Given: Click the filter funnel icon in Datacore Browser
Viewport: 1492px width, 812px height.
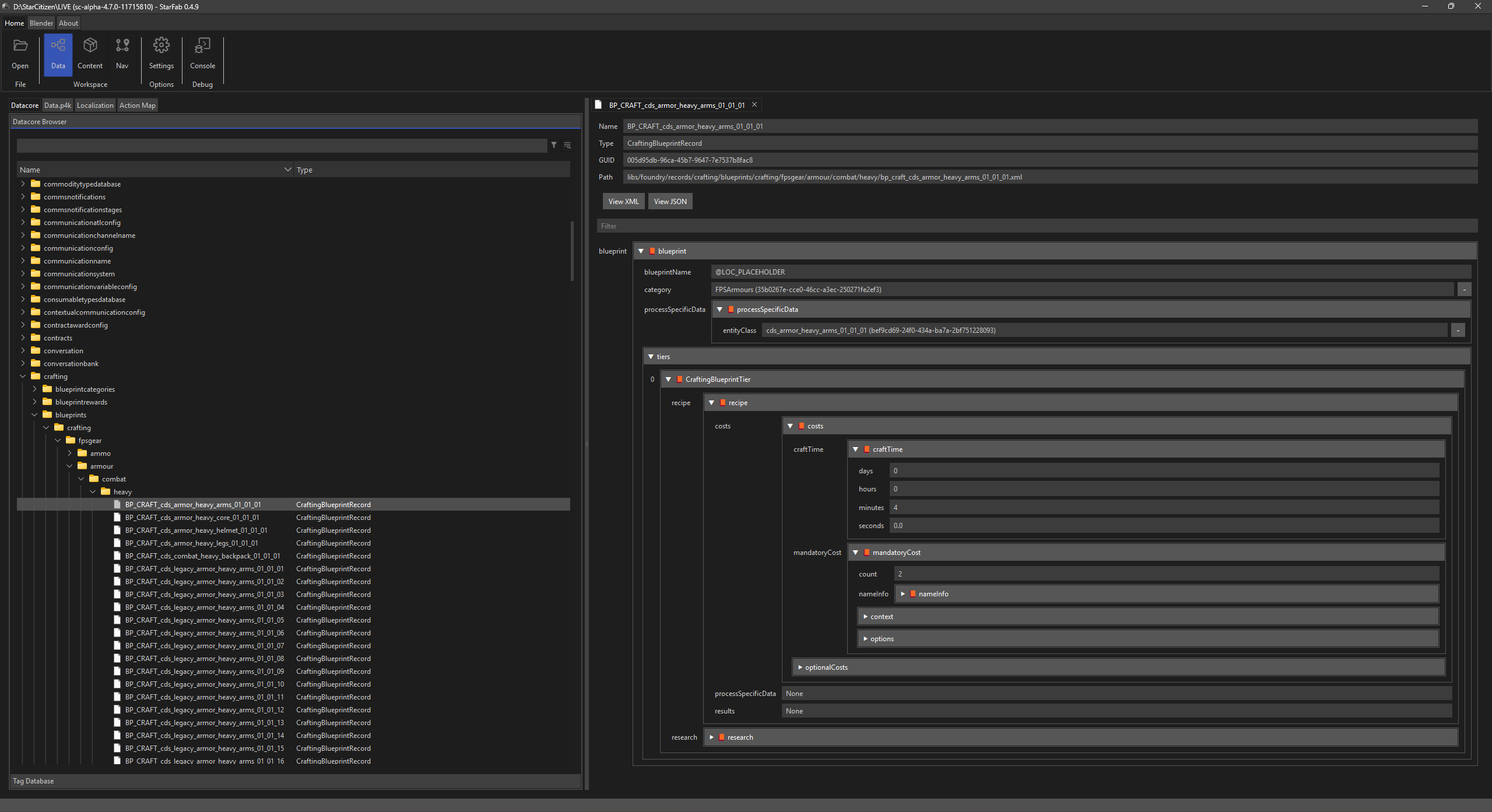Looking at the screenshot, I should click(554, 145).
